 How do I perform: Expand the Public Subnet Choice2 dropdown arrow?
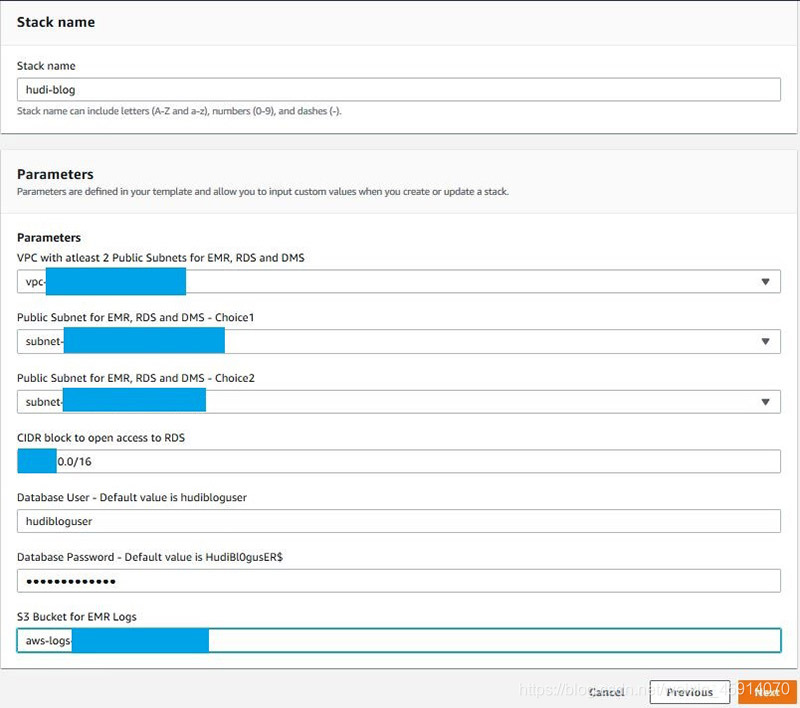[765, 402]
